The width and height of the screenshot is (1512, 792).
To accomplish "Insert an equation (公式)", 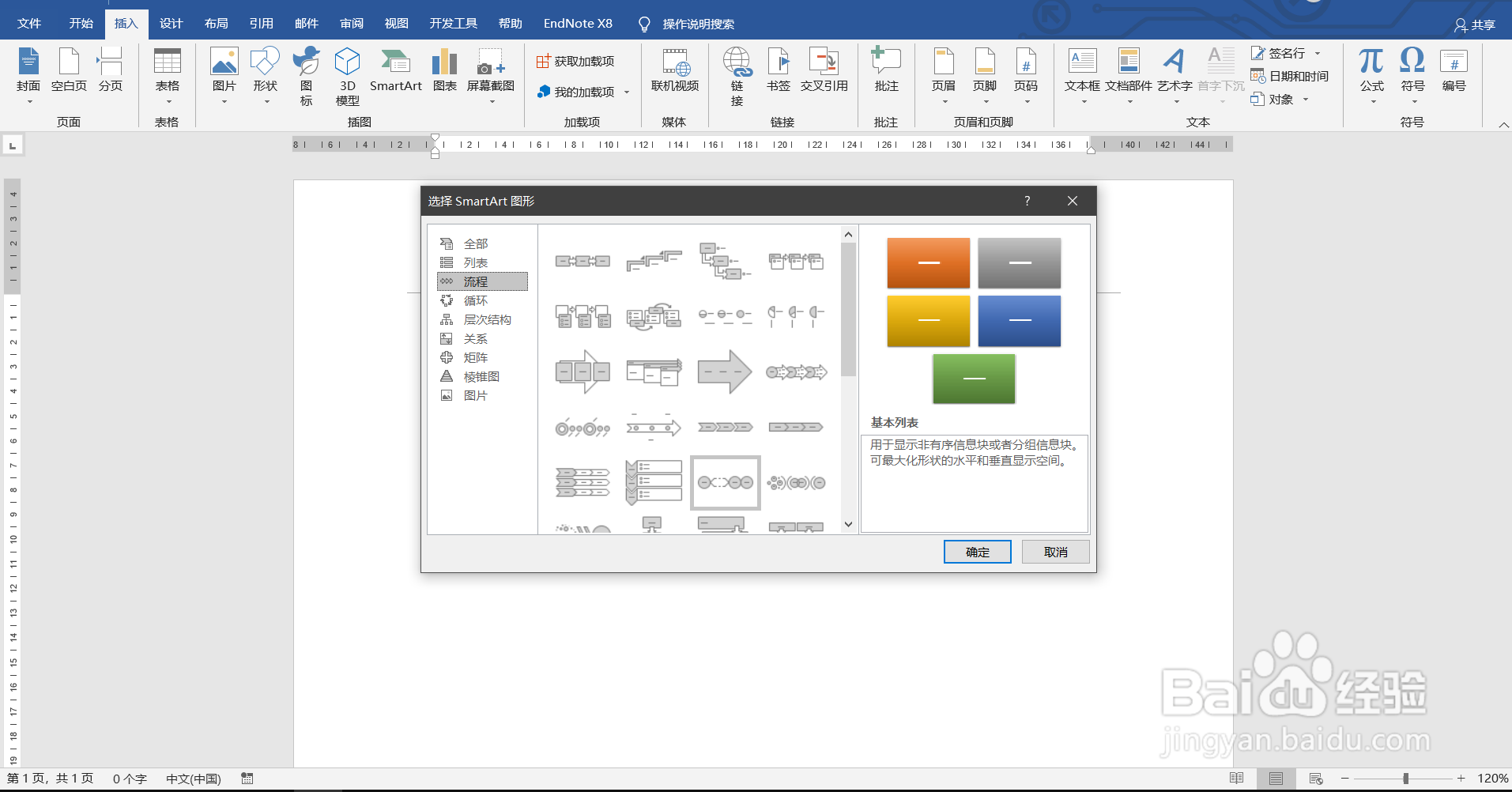I will pos(1372,76).
